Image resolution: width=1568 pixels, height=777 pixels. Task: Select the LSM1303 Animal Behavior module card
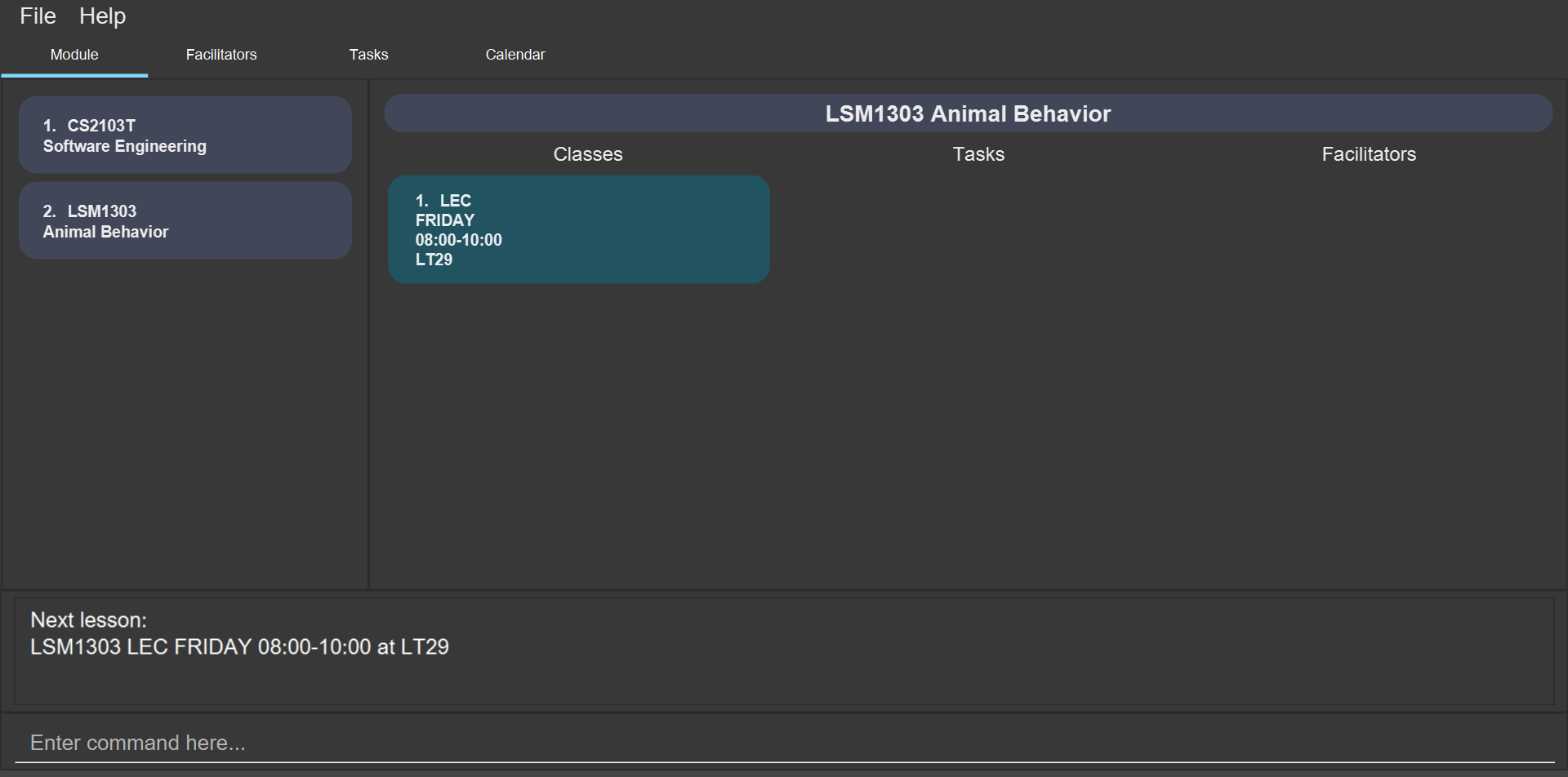pyautogui.click(x=185, y=220)
